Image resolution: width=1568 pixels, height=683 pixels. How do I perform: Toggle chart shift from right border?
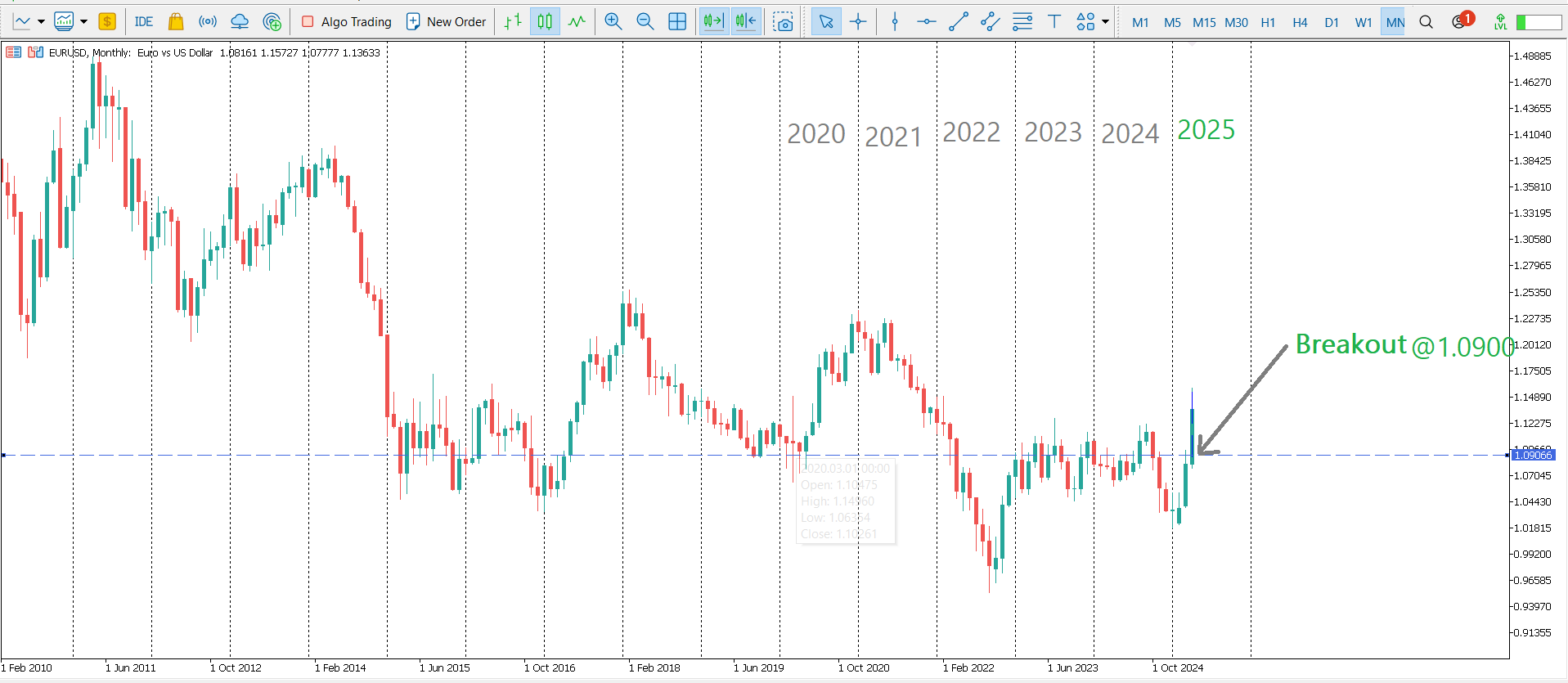point(745,22)
